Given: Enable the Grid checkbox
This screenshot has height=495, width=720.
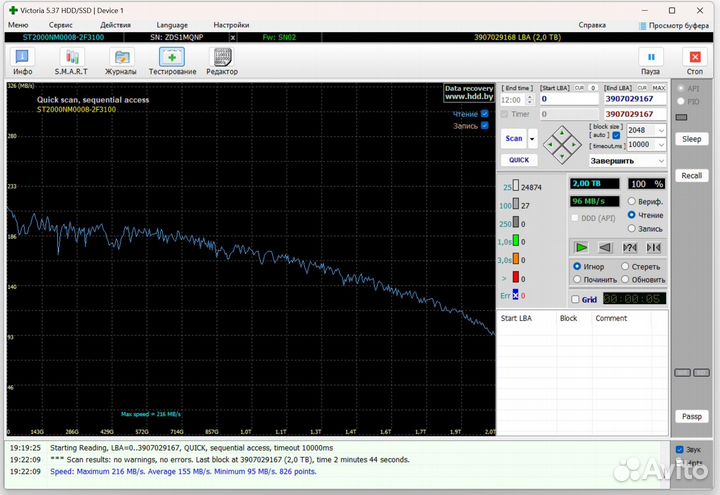Looking at the screenshot, I should [x=575, y=299].
